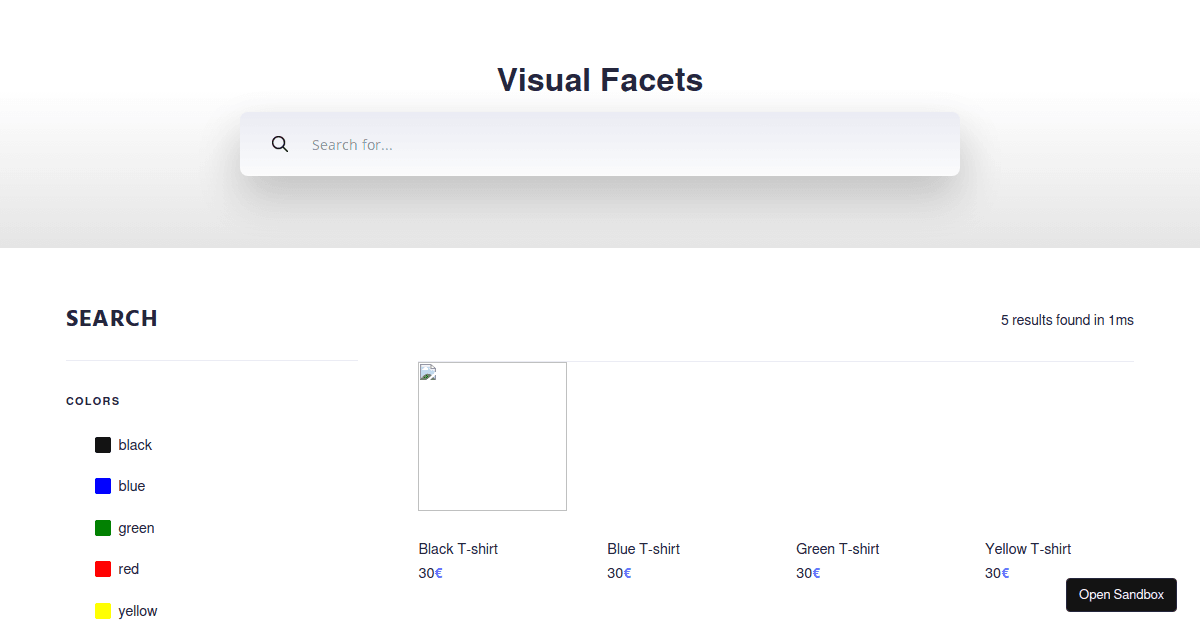Filter results by the red facet label
This screenshot has height=630, width=1200.
click(x=129, y=568)
